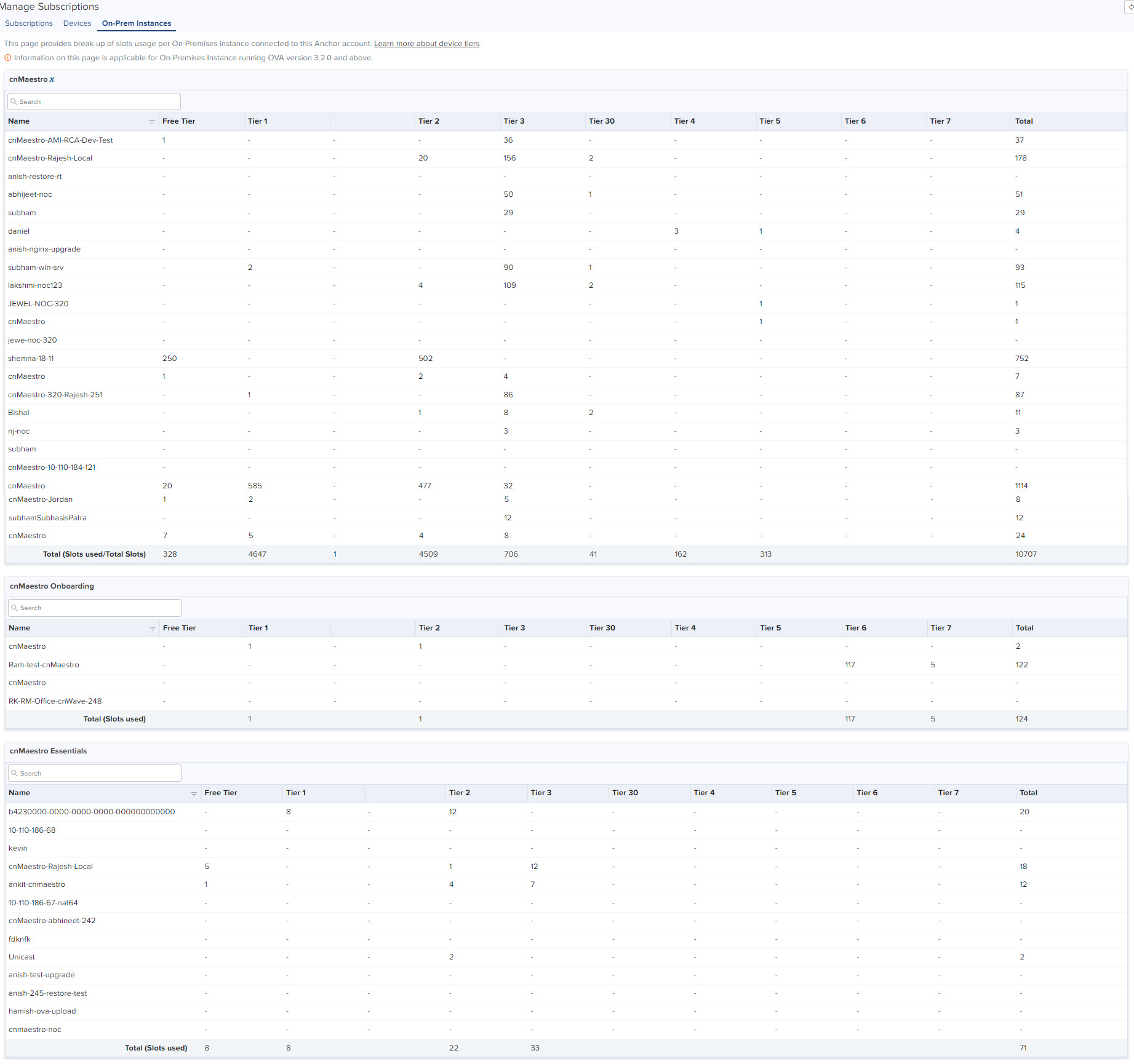Select the Unicast instance row
1134x1064 pixels.
[x=566, y=957]
